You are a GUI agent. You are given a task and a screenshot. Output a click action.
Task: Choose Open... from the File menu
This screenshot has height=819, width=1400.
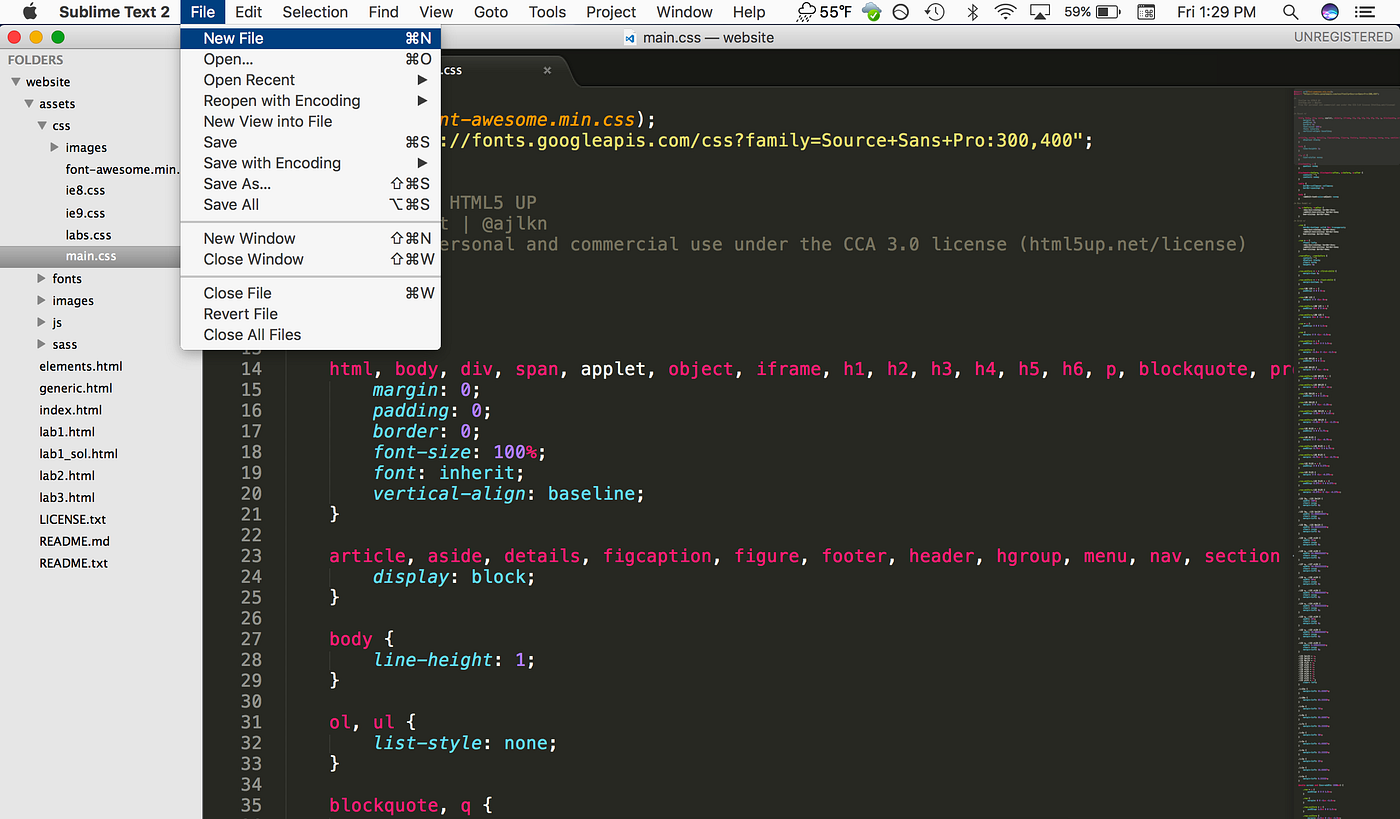pyautogui.click(x=310, y=59)
